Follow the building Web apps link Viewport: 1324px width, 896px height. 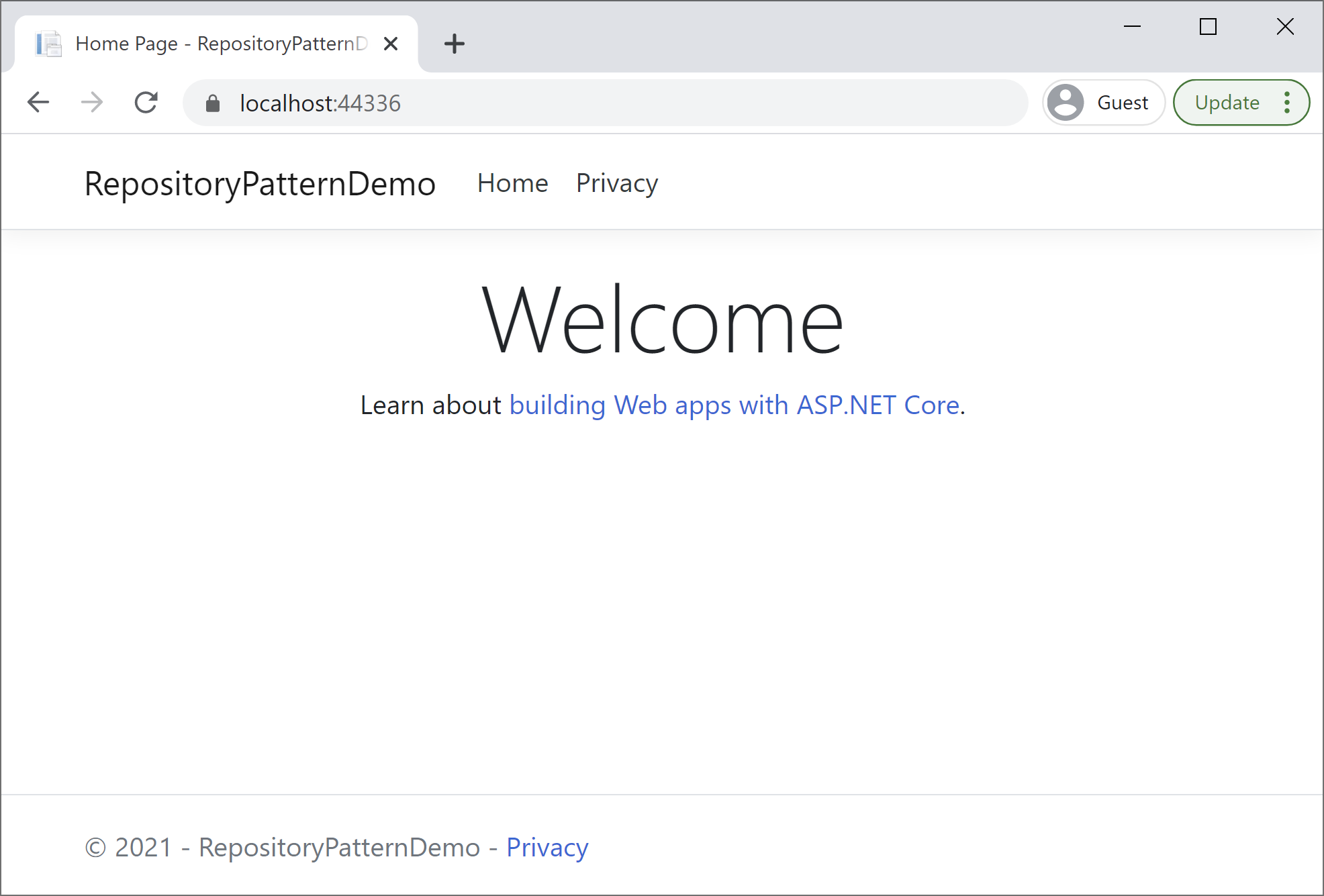[734, 405]
